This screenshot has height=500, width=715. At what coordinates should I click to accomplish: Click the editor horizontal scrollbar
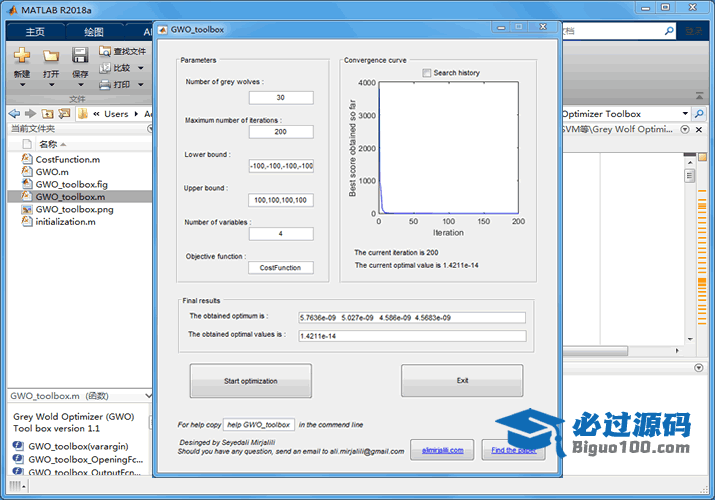tap(595, 351)
